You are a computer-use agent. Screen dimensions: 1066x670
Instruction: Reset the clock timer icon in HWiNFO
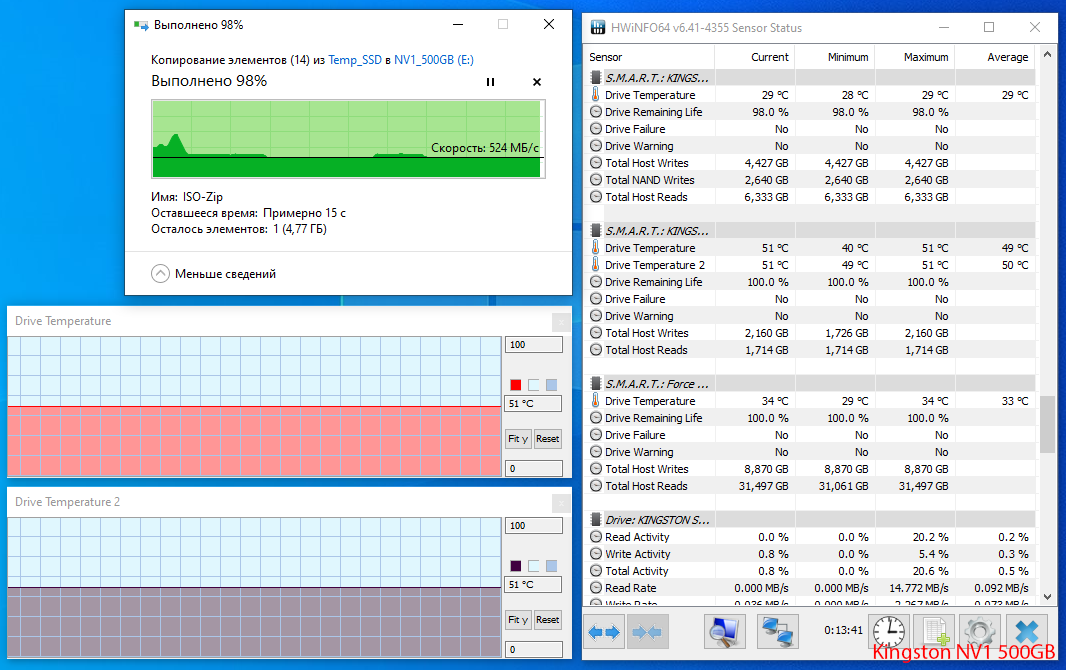tap(889, 632)
